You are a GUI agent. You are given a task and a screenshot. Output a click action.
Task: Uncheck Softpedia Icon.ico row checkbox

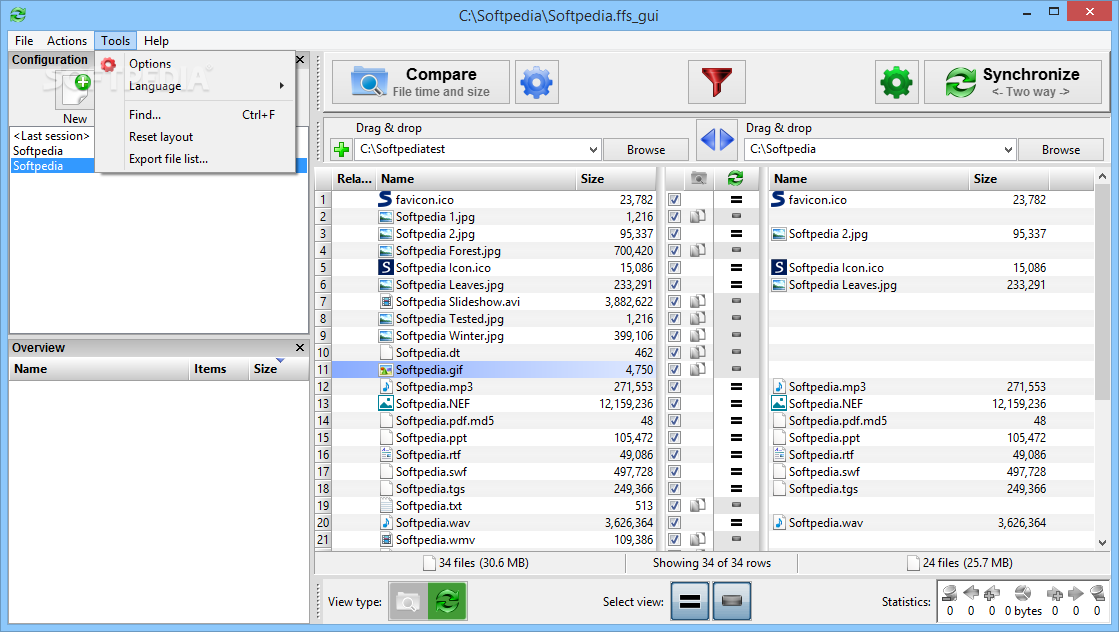coord(674,267)
